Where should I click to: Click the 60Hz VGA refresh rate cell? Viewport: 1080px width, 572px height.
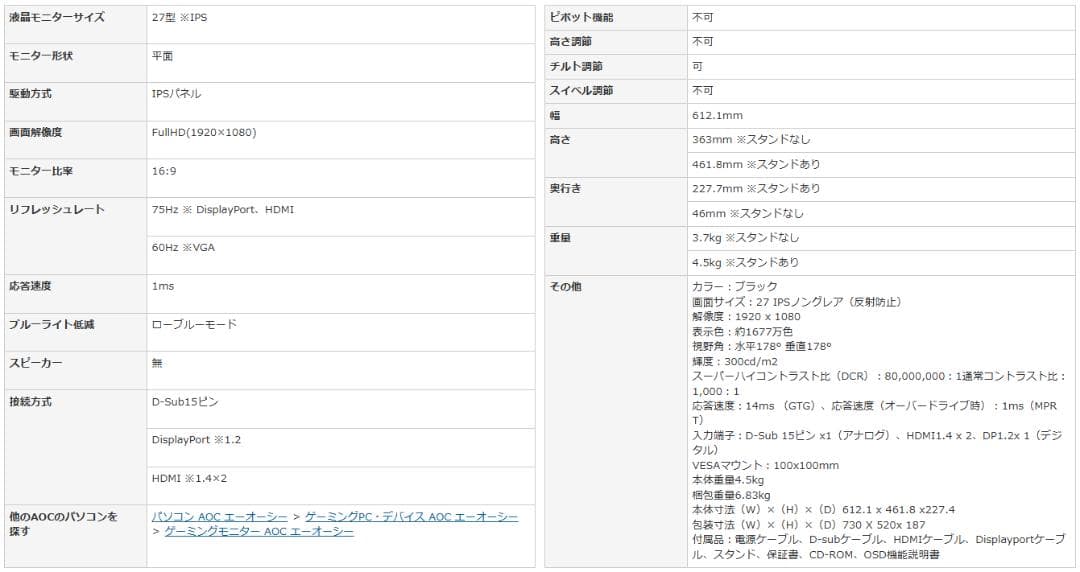click(183, 248)
